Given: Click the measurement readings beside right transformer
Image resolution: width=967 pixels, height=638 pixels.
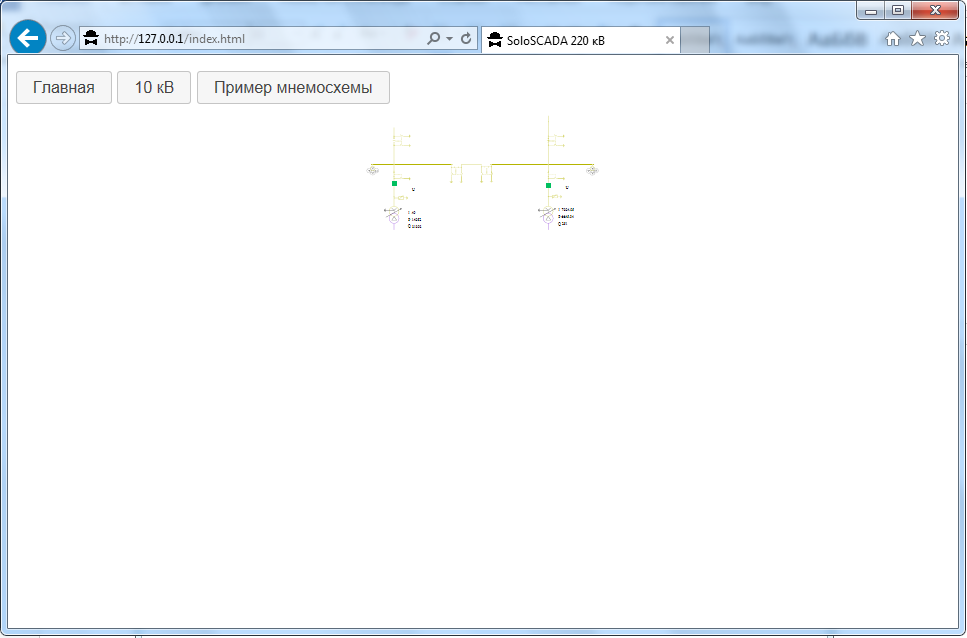Looking at the screenshot, I should coord(566,216).
